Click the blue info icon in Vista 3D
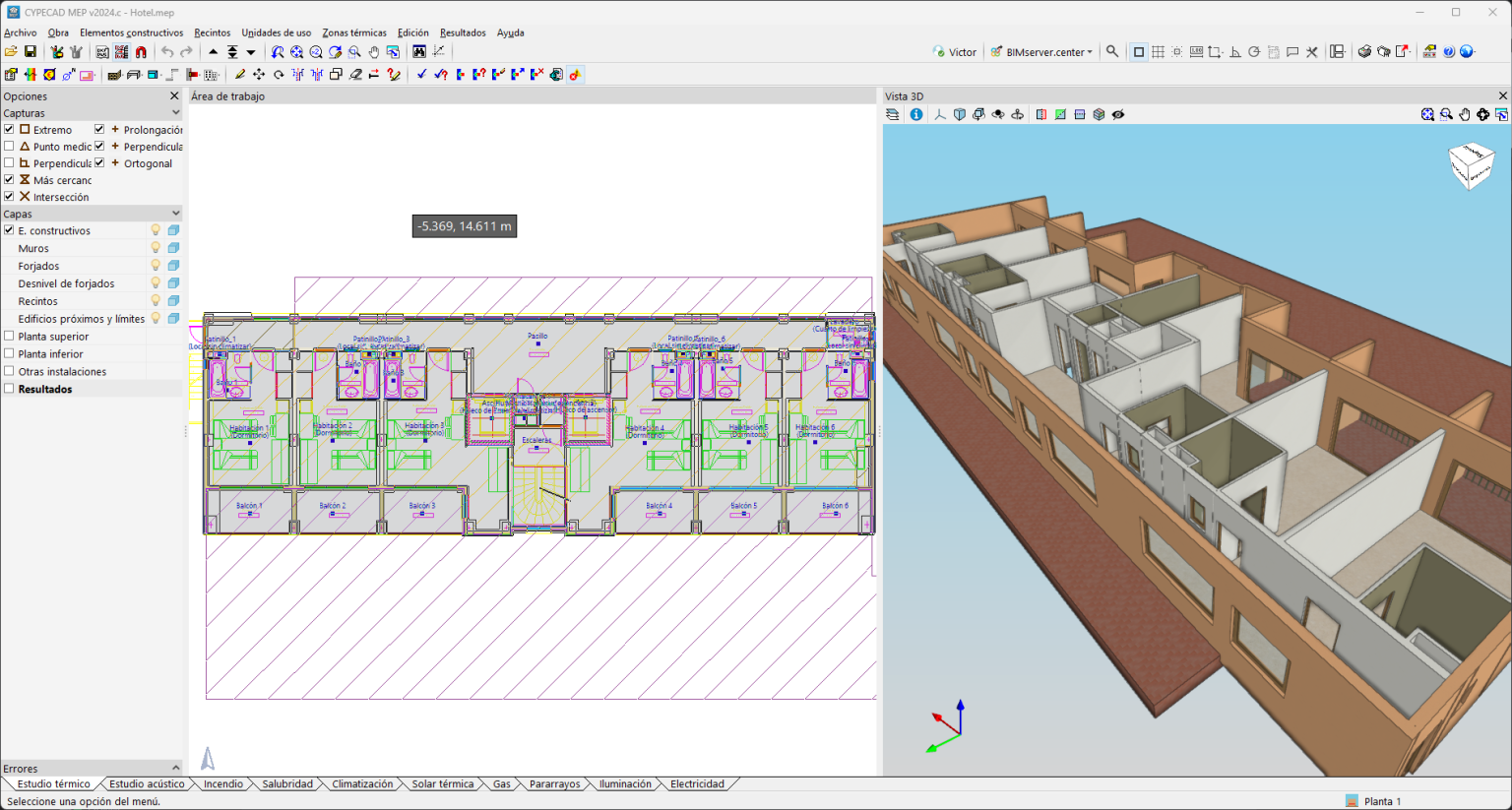This screenshot has width=1512, height=810. (x=916, y=115)
